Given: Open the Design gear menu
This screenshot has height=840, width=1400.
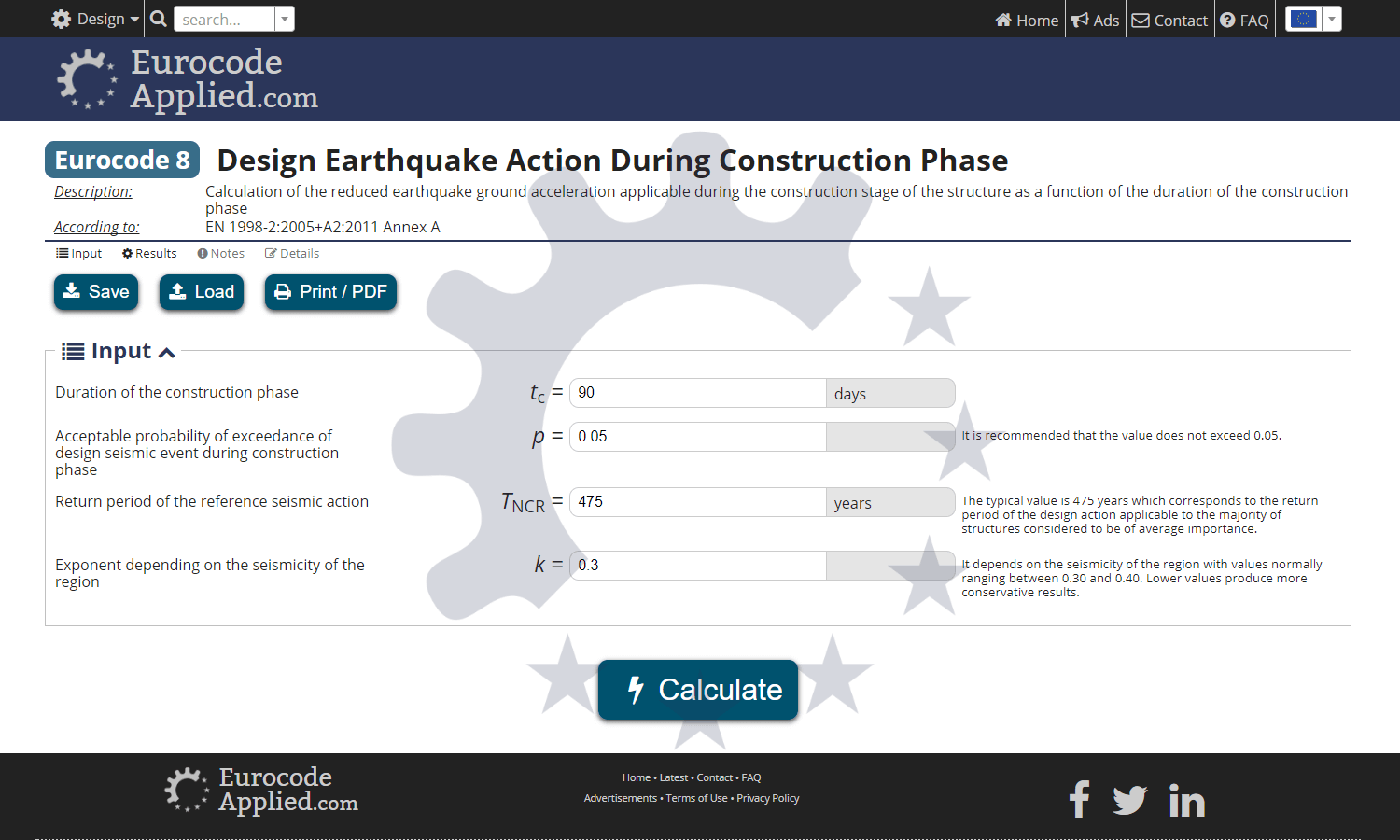Looking at the screenshot, I should click(x=92, y=19).
